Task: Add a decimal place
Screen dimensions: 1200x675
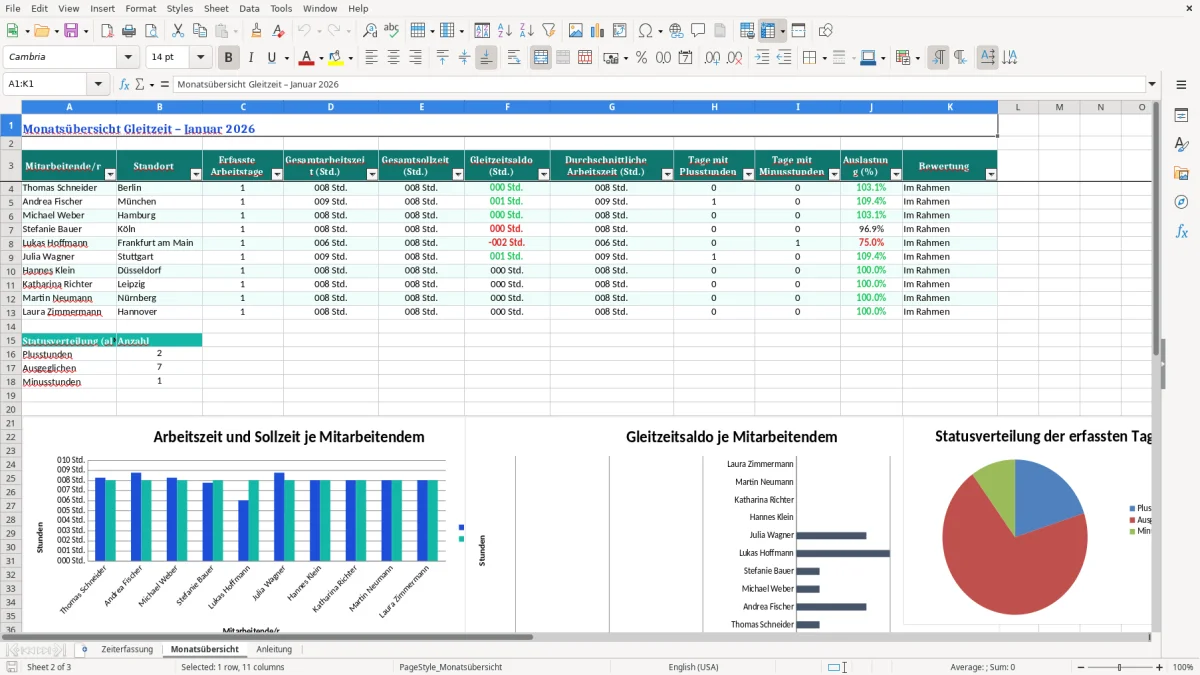Action: [713, 58]
